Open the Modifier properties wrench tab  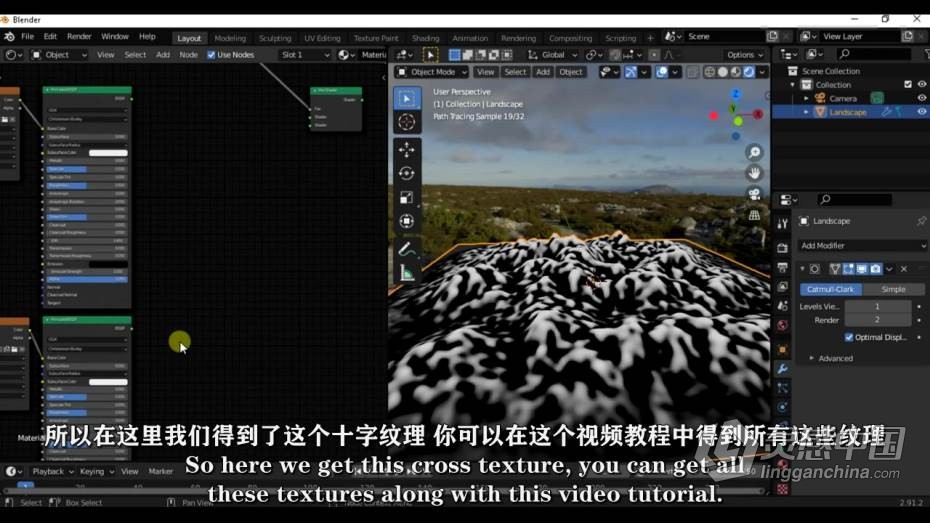(782, 369)
